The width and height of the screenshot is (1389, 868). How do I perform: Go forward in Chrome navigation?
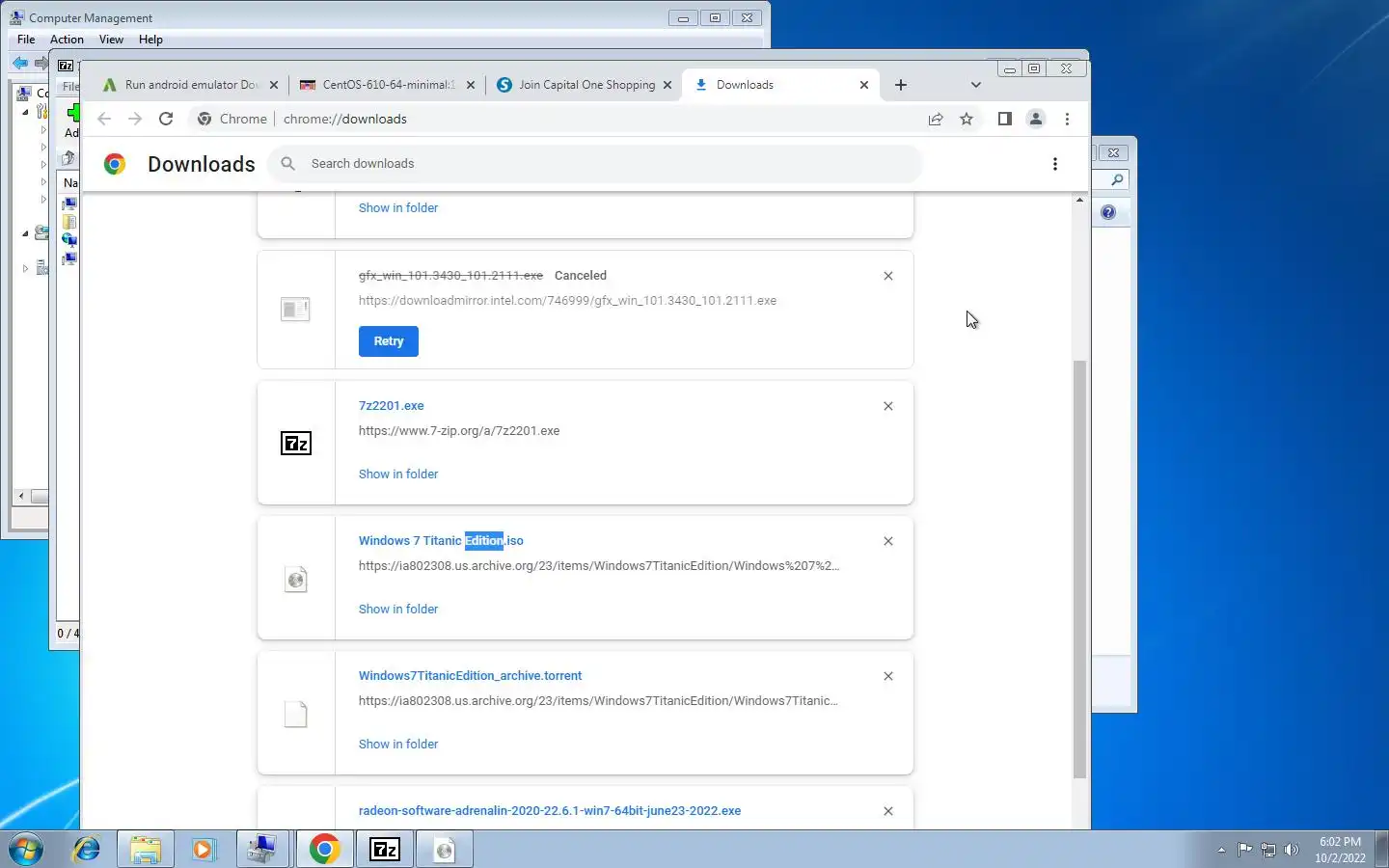(135, 119)
